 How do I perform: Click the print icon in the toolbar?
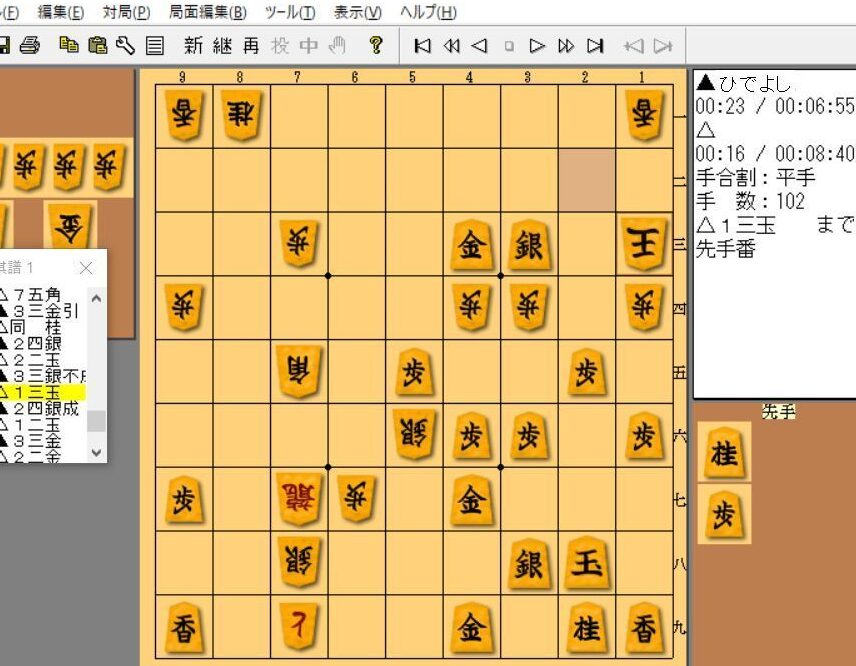(x=30, y=46)
